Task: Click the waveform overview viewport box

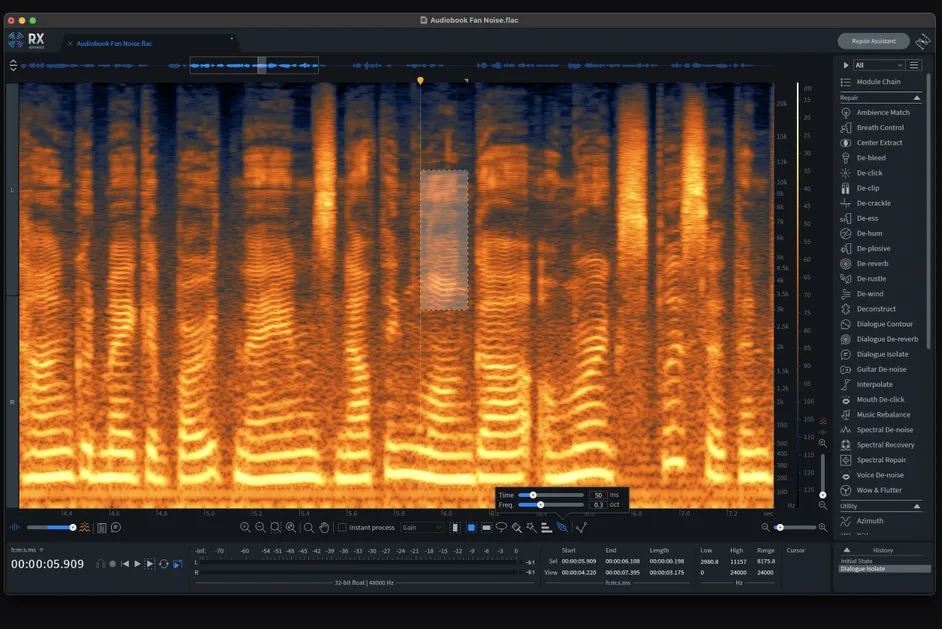Action: 254,65
